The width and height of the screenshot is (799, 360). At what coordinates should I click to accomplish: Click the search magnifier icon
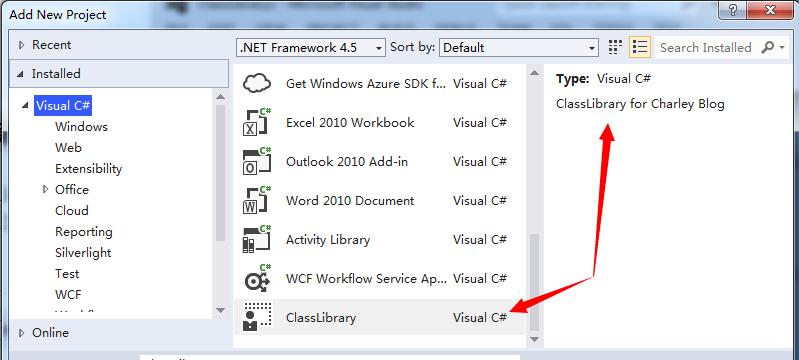click(767, 47)
